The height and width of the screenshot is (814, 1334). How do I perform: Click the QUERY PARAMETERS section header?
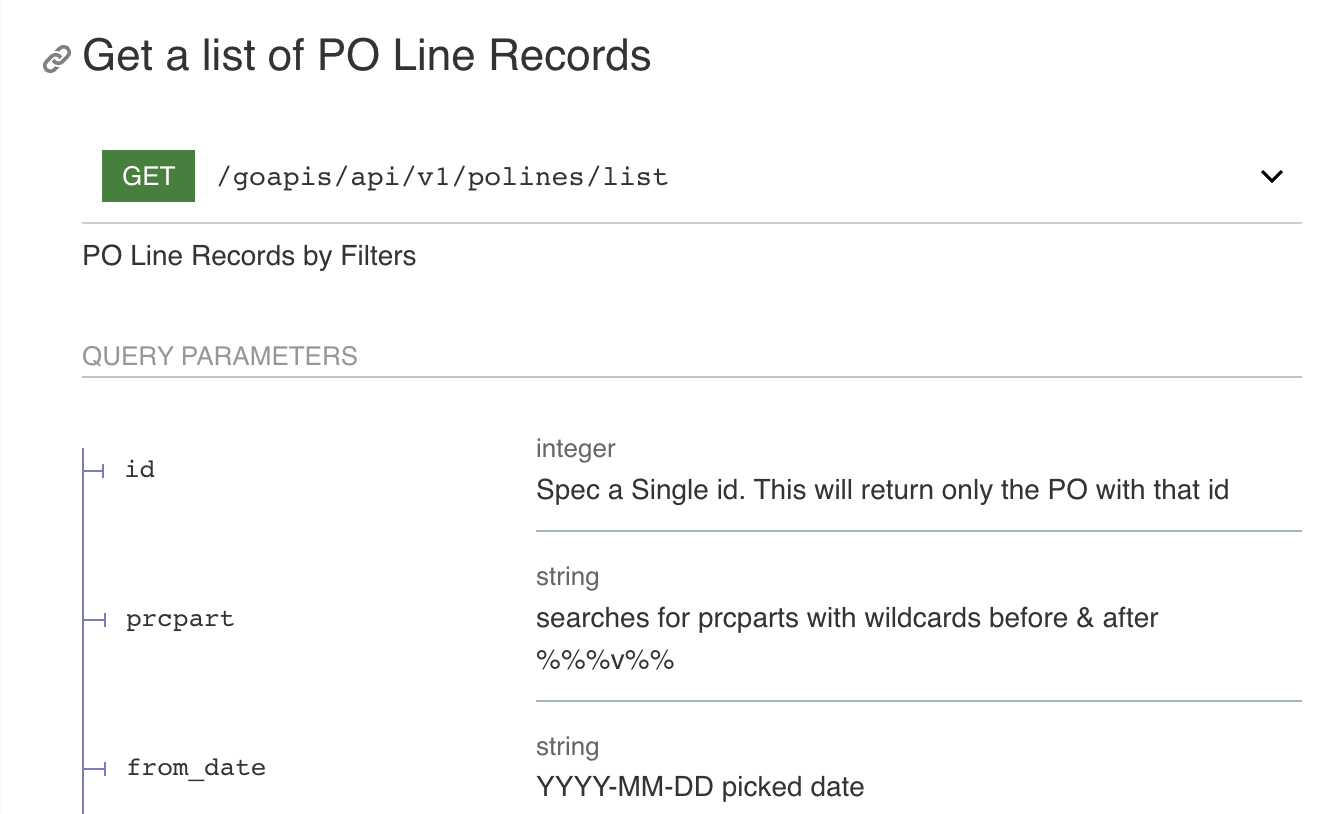[x=220, y=357]
